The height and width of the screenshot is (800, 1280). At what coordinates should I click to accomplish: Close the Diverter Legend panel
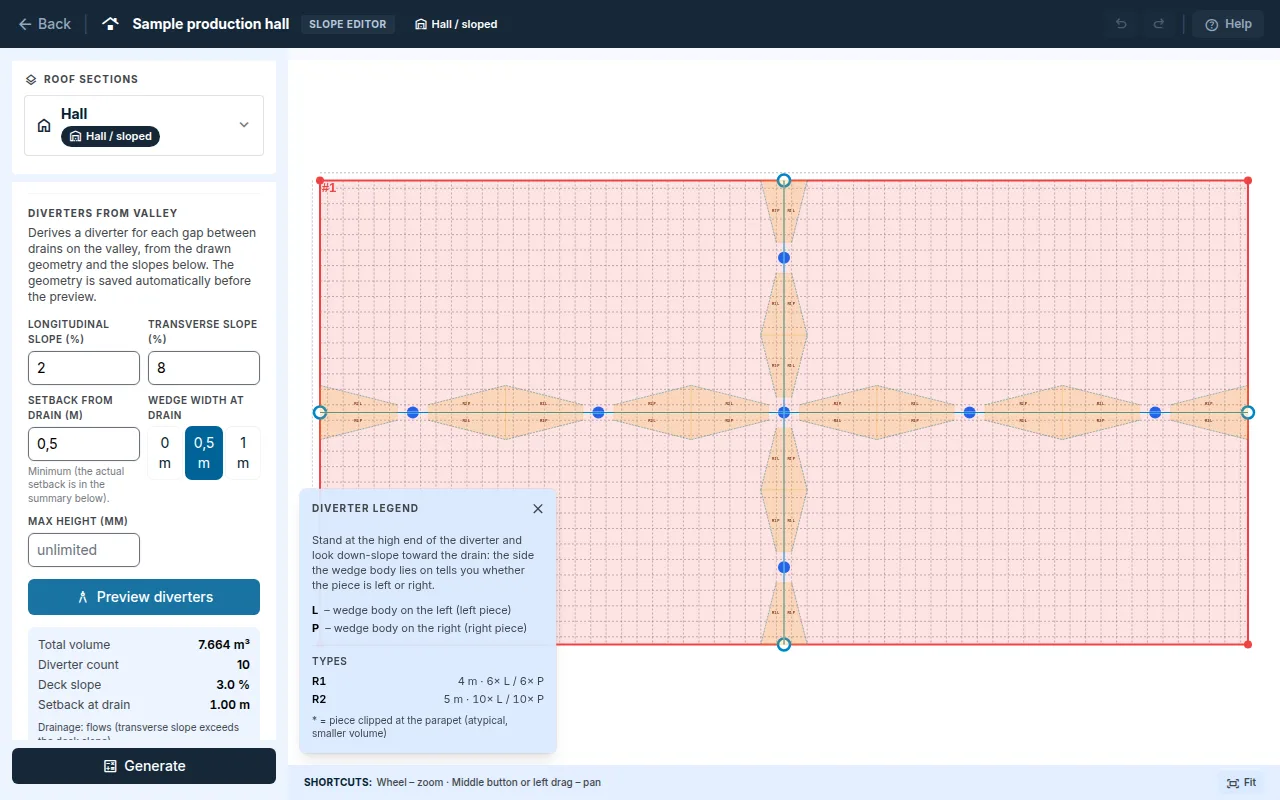(x=538, y=508)
